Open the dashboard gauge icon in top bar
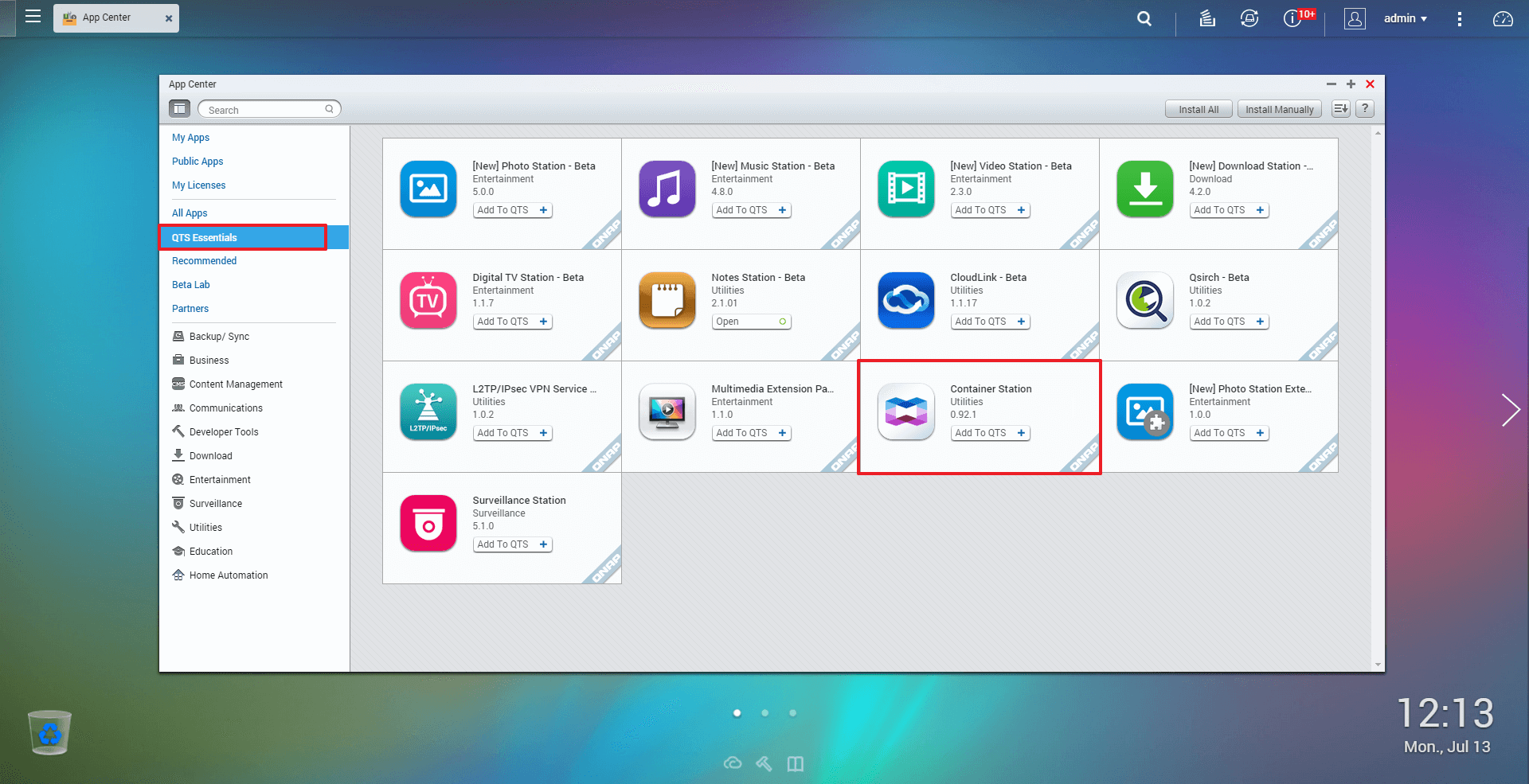1529x784 pixels. pyautogui.click(x=1502, y=18)
